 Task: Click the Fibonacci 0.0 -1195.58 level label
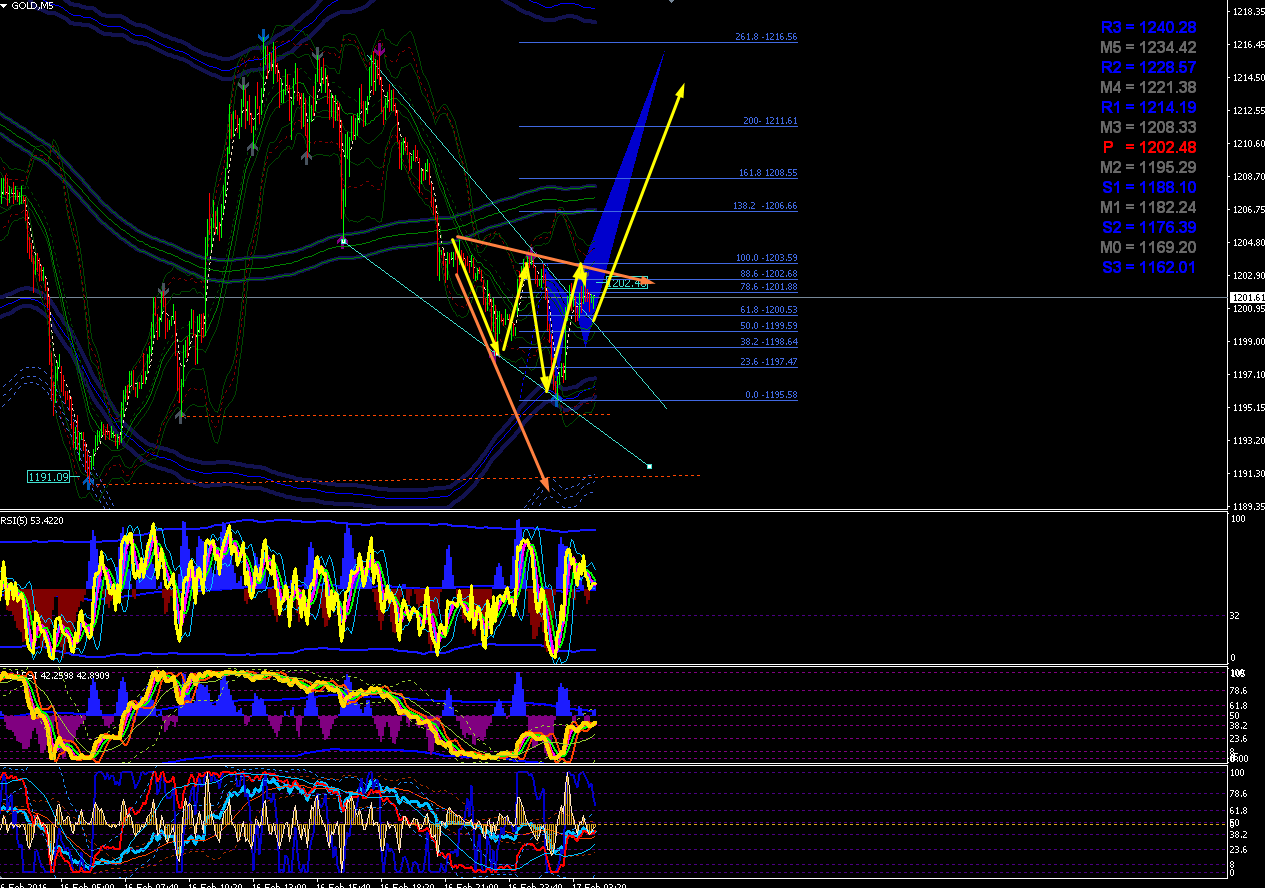(771, 395)
